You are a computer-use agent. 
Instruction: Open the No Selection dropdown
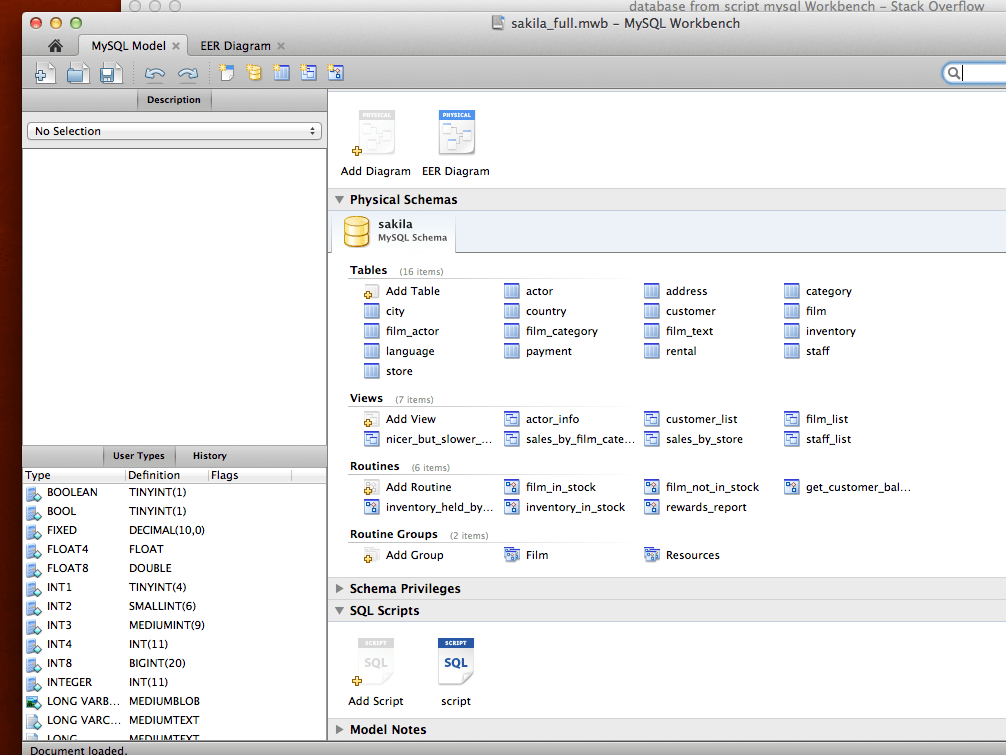tap(174, 131)
